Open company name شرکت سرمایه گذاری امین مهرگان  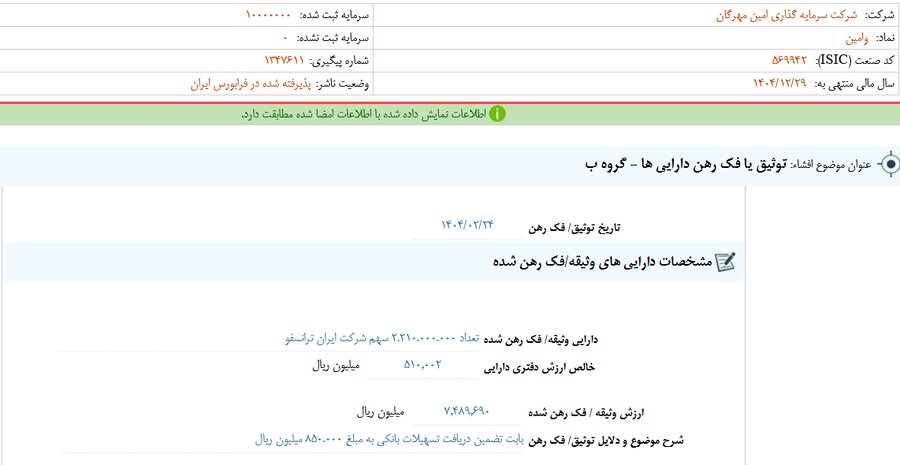click(x=786, y=16)
